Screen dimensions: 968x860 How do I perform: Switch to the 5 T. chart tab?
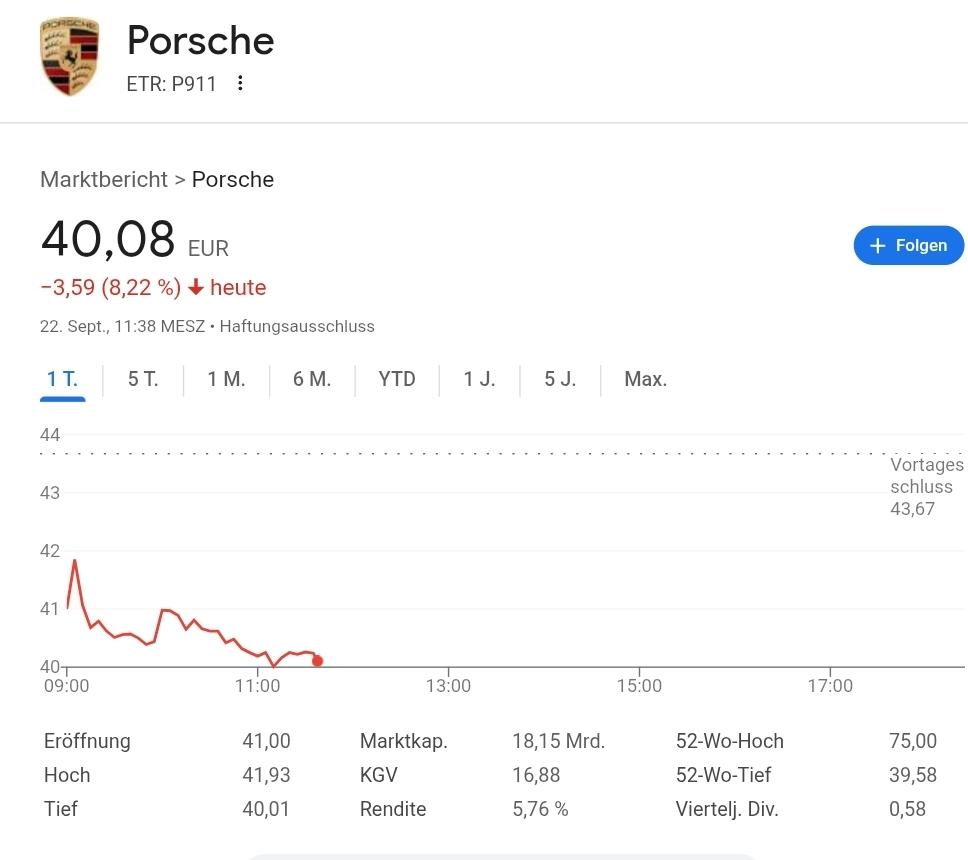coord(143,380)
